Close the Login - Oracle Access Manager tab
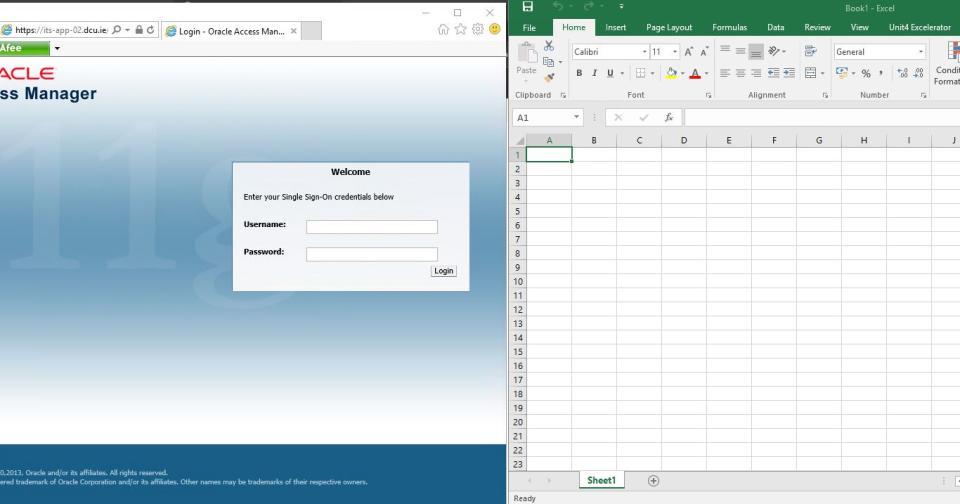The width and height of the screenshot is (960, 504). coord(294,31)
